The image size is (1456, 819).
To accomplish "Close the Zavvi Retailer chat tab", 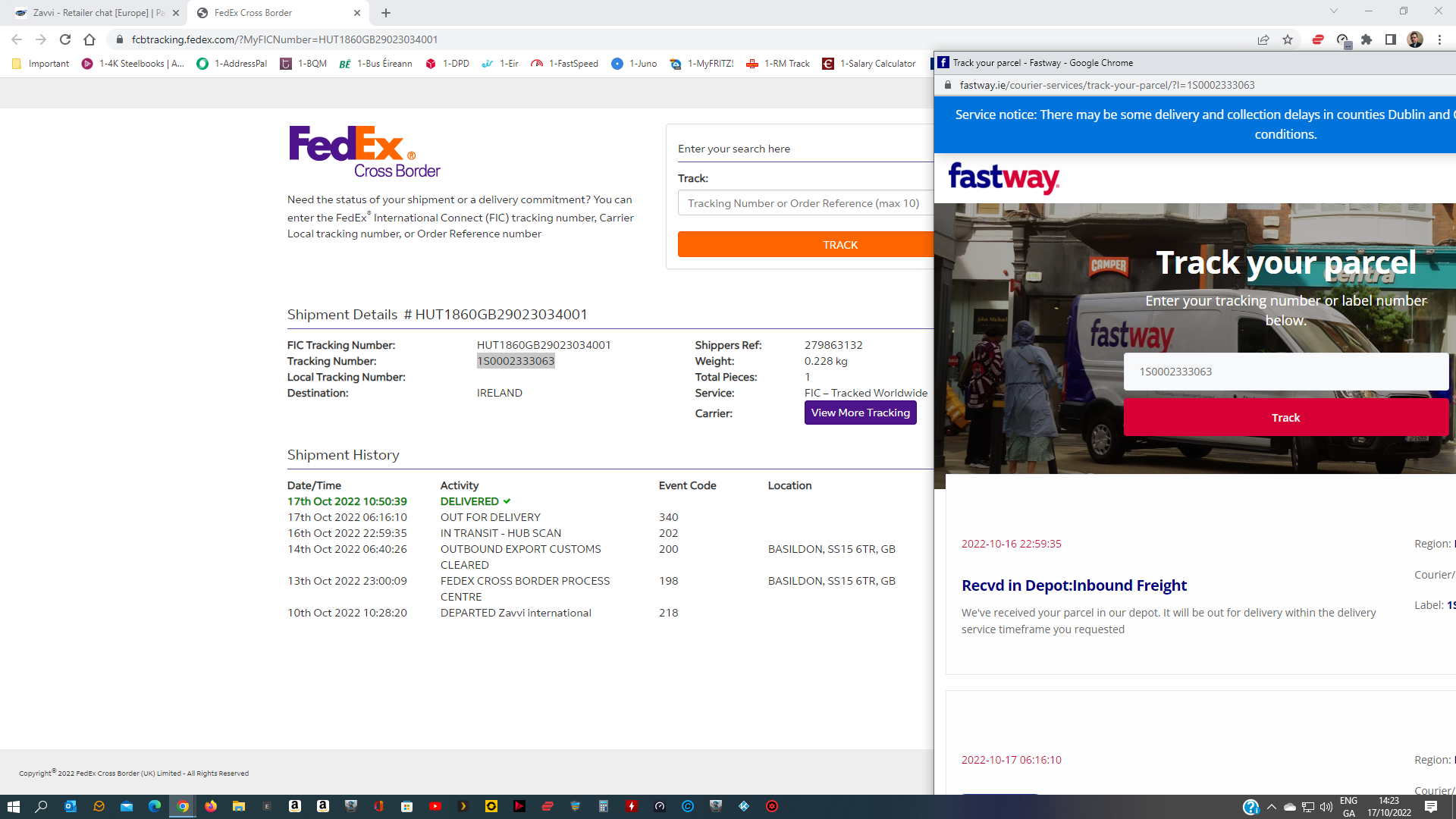I will click(x=176, y=13).
